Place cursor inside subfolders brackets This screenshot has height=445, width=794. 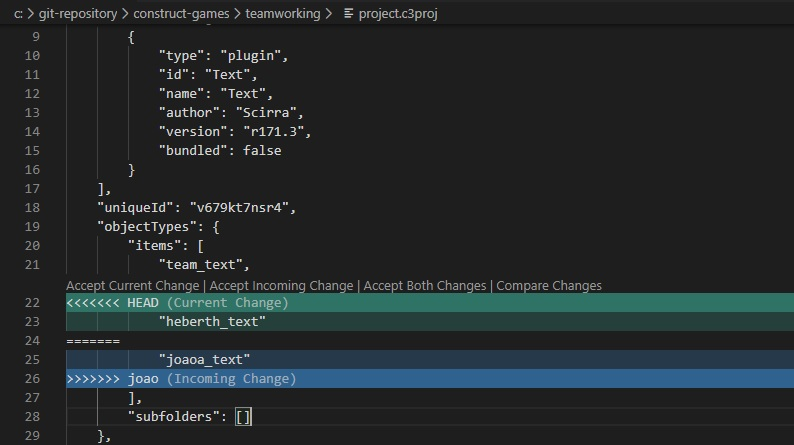[x=243, y=417]
